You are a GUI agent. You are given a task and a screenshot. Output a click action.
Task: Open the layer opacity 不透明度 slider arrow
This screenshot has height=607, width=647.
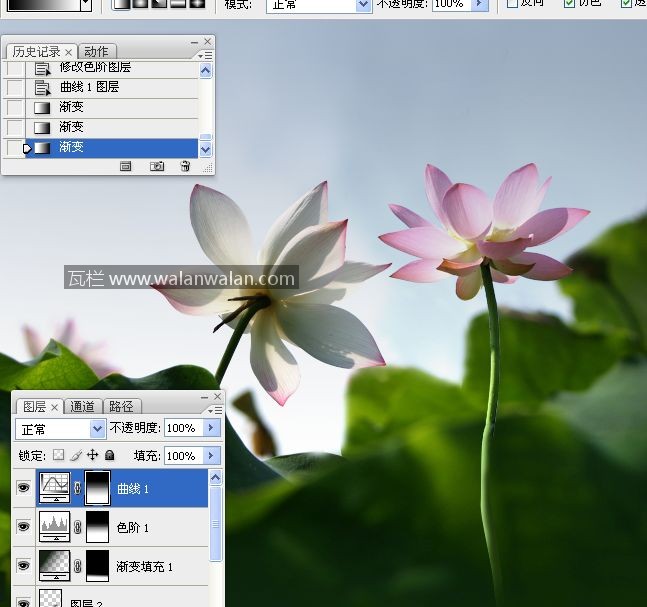tap(211, 428)
